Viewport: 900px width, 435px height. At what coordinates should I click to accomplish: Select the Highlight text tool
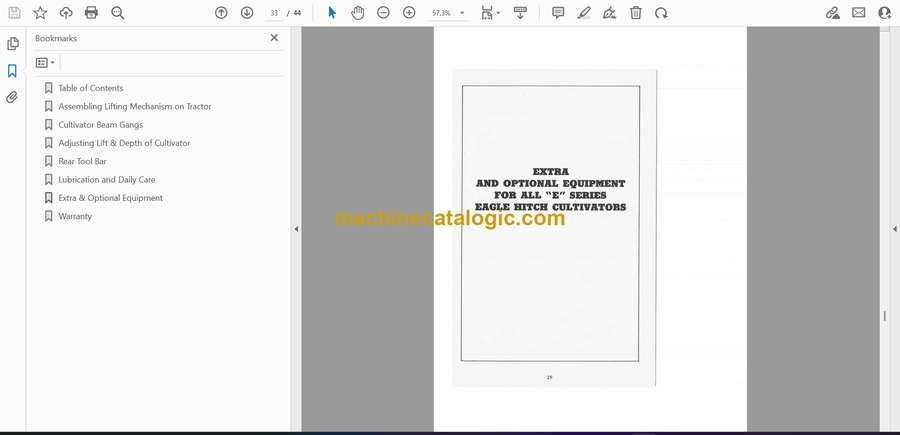[x=584, y=13]
